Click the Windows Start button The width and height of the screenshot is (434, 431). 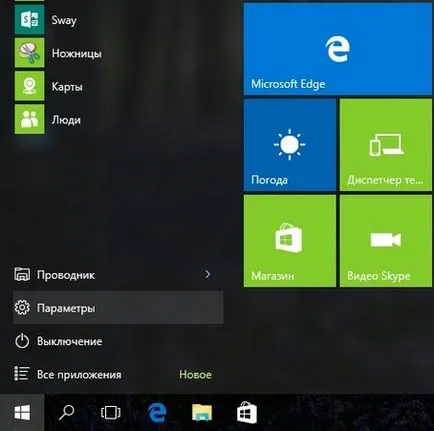pos(22,413)
